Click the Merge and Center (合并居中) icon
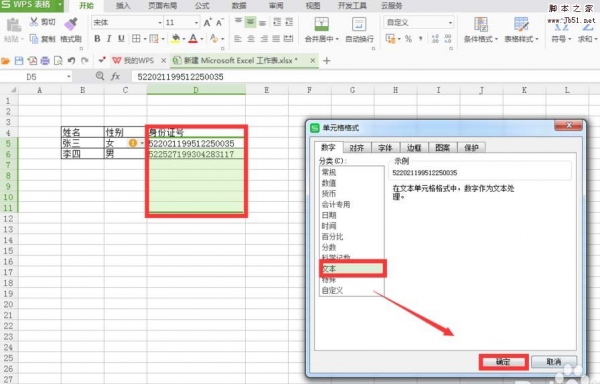600x384 pixels. point(321,24)
